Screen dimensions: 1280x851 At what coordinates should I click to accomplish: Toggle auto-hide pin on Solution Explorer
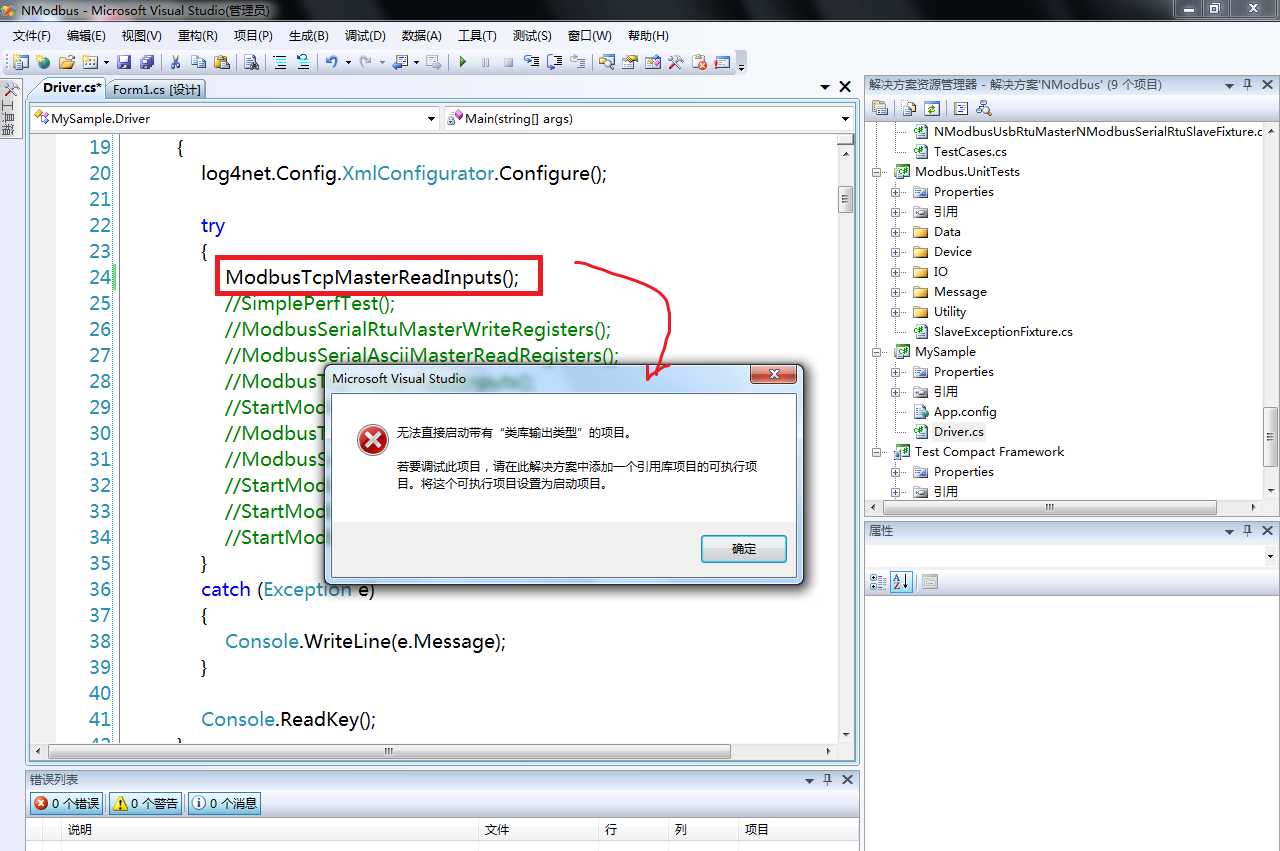[1247, 86]
